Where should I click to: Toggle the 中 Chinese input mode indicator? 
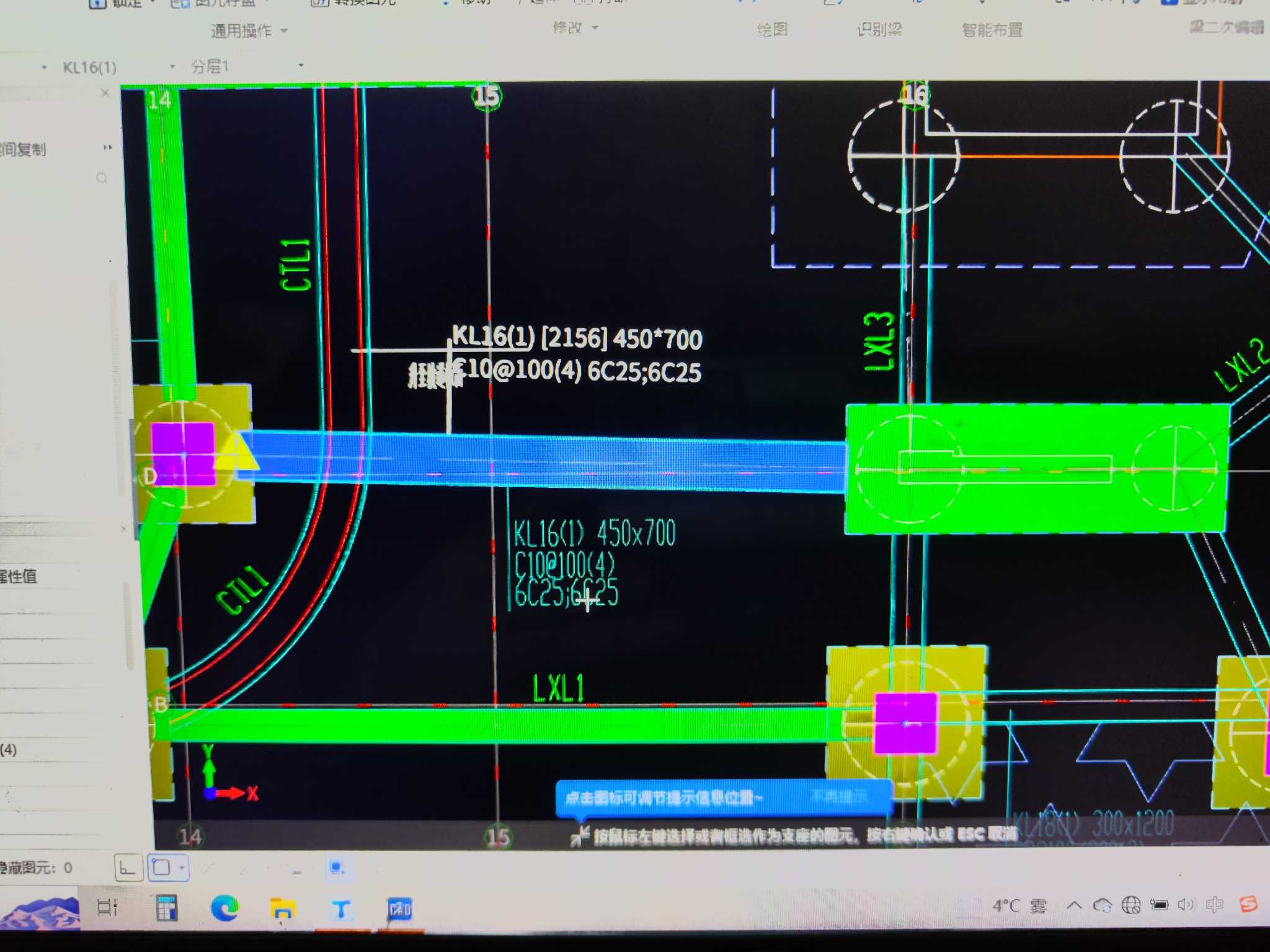click(1214, 905)
